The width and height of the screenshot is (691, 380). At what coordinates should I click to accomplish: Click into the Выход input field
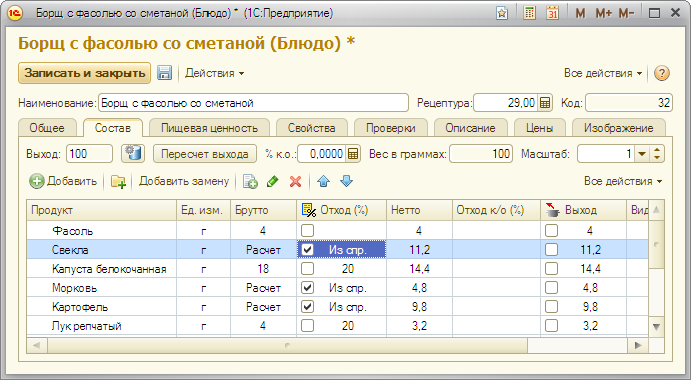tap(89, 154)
